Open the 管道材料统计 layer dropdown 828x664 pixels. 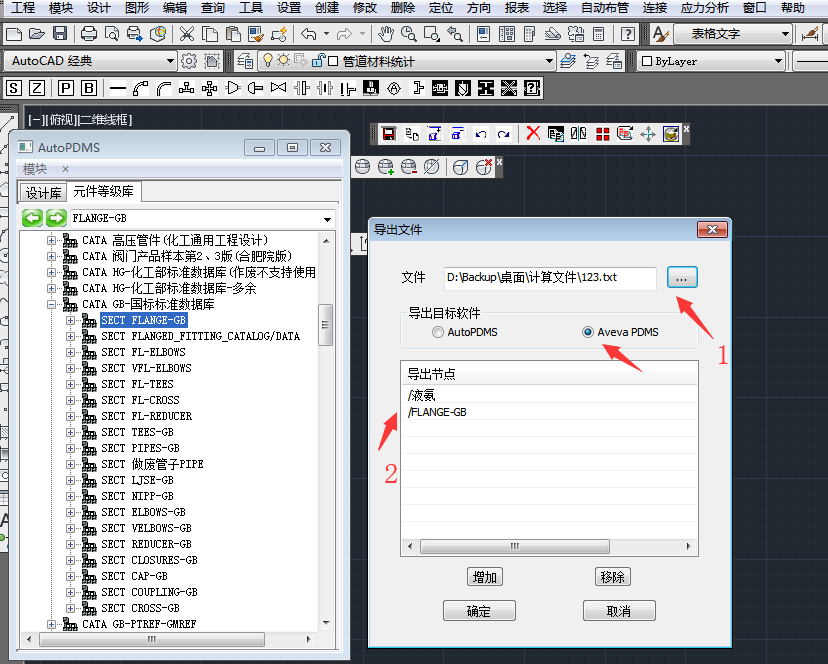[548, 61]
